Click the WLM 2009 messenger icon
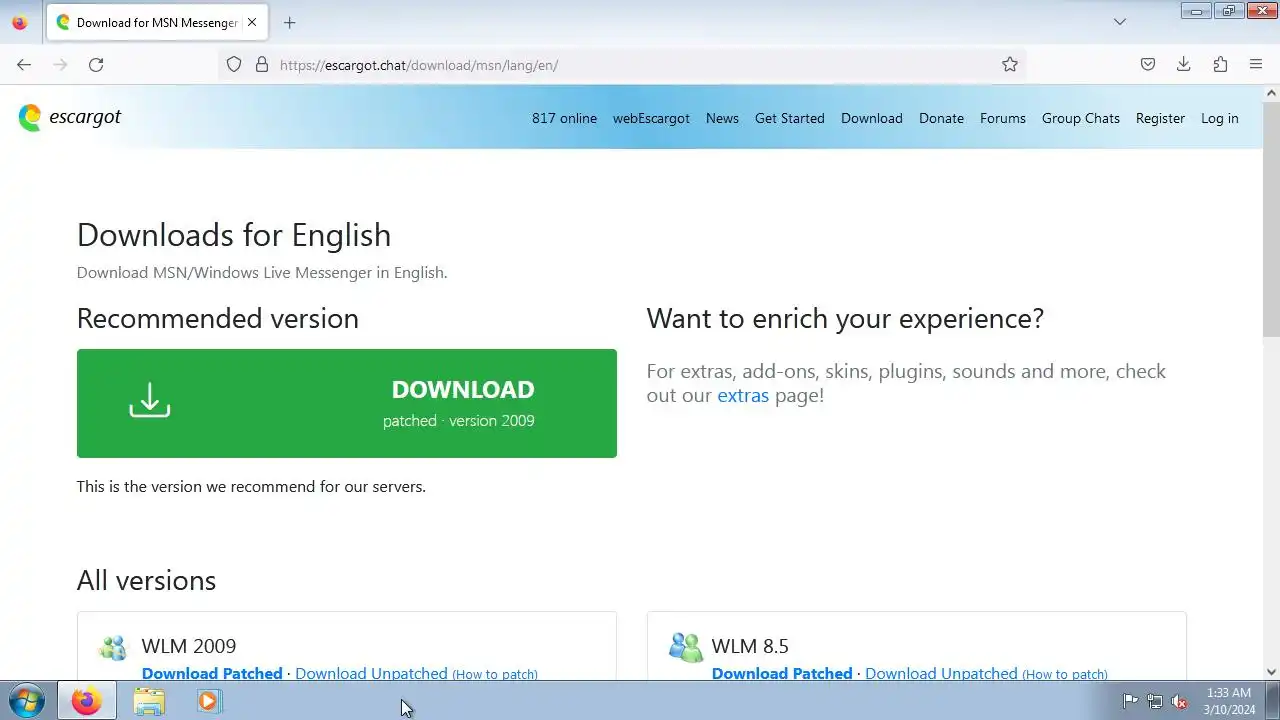Viewport: 1280px width, 720px height. pyautogui.click(x=113, y=647)
